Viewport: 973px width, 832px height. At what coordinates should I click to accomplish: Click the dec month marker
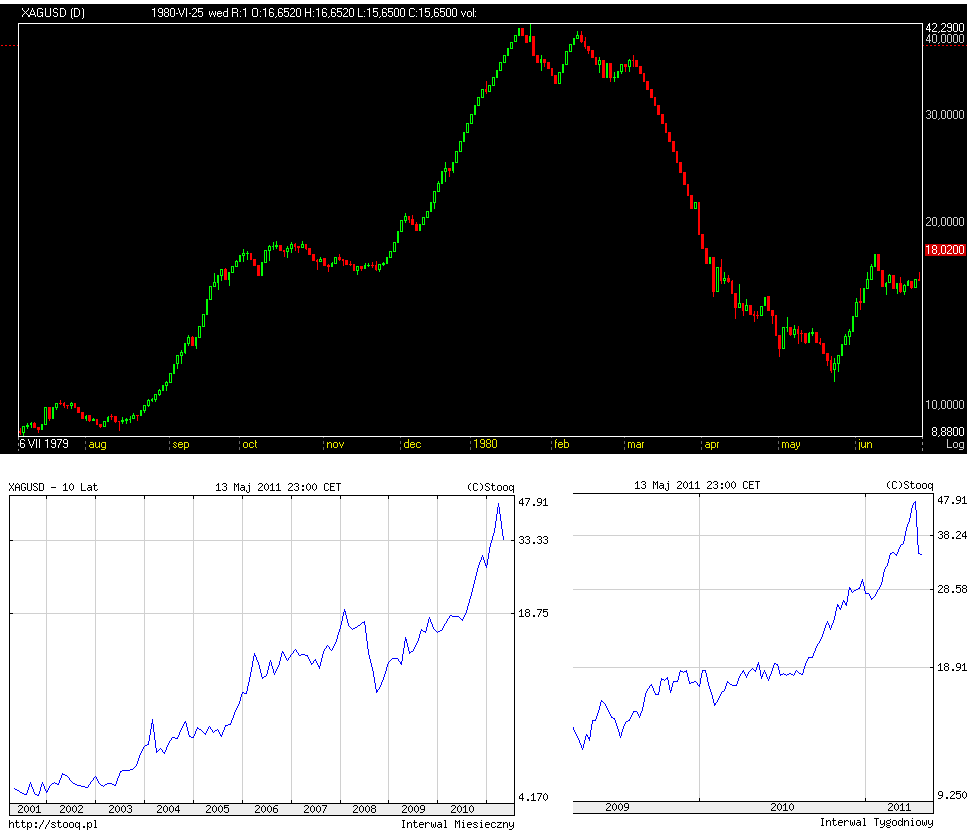coord(412,444)
